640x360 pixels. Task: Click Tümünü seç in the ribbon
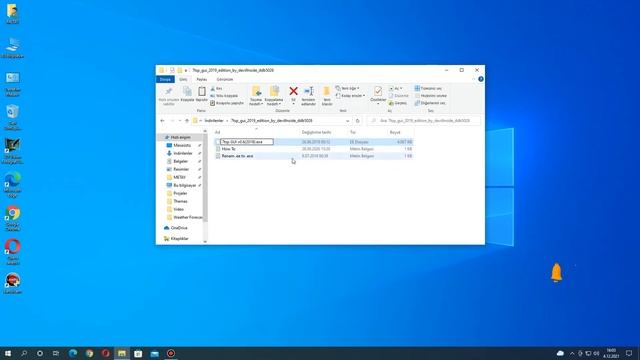click(x=428, y=88)
